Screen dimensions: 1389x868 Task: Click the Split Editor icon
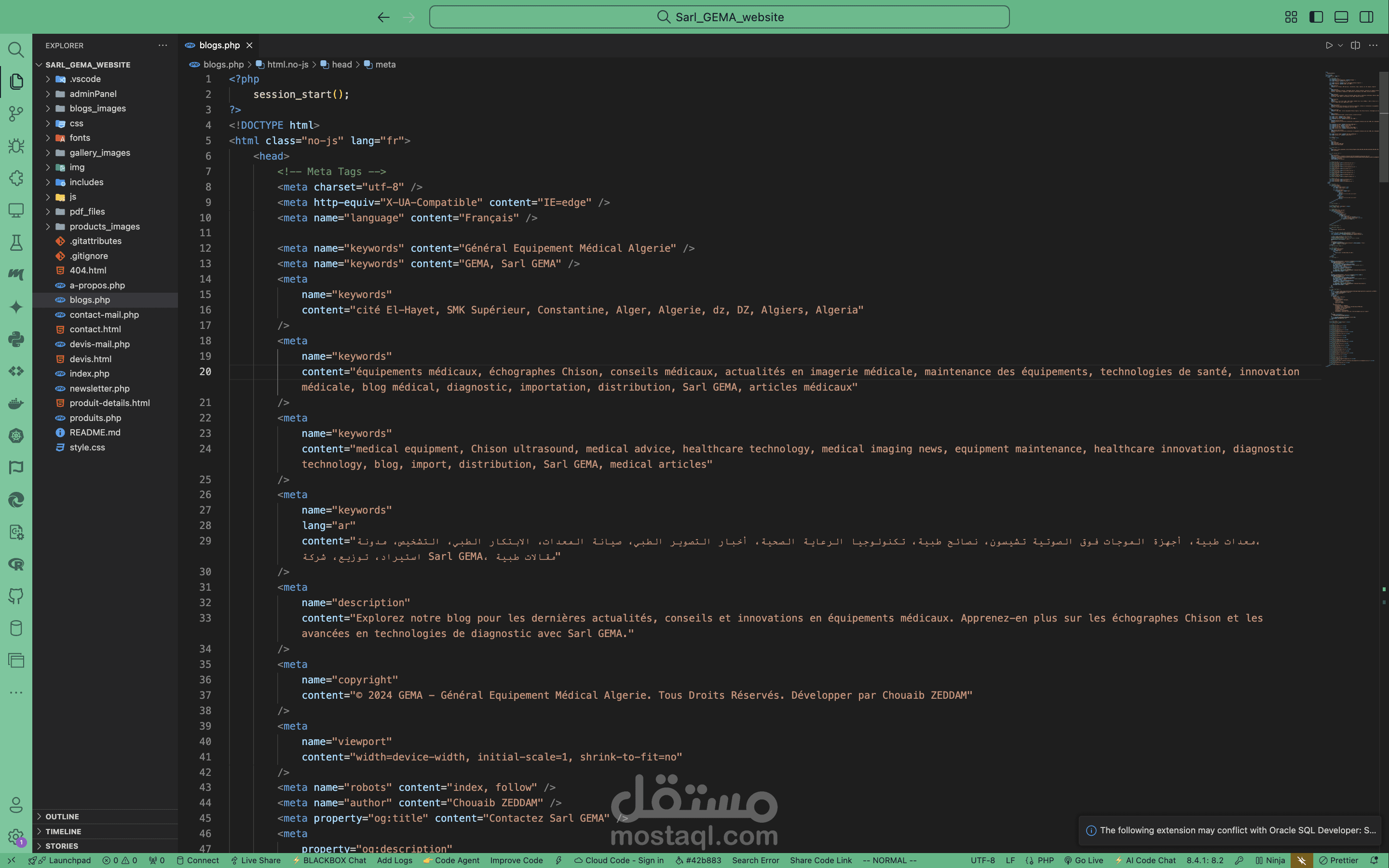(x=1355, y=45)
